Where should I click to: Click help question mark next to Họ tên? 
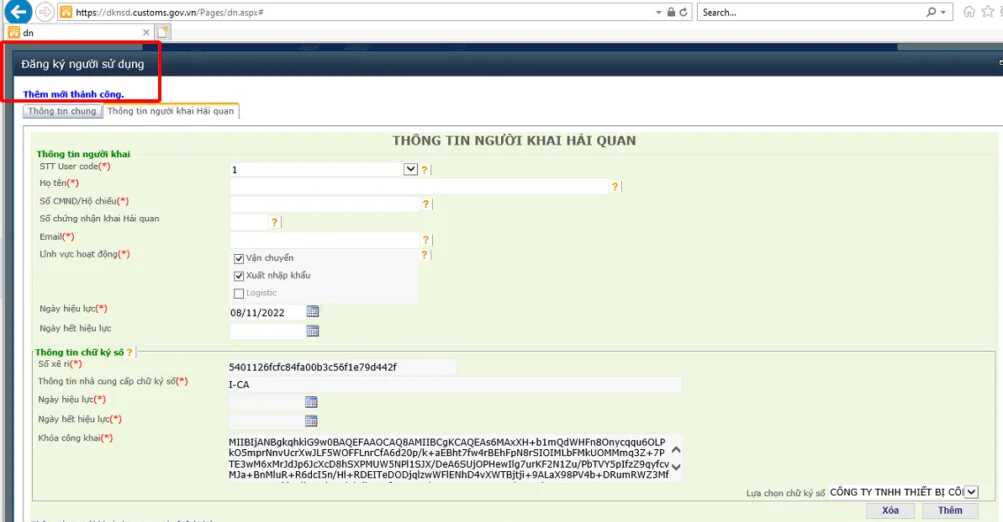tap(615, 186)
